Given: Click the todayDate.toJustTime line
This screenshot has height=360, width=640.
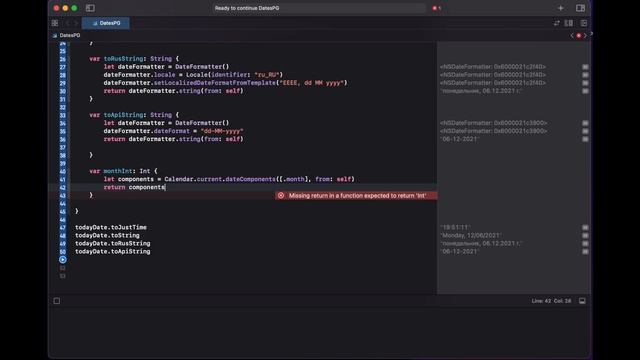Looking at the screenshot, I should pos(111,227).
